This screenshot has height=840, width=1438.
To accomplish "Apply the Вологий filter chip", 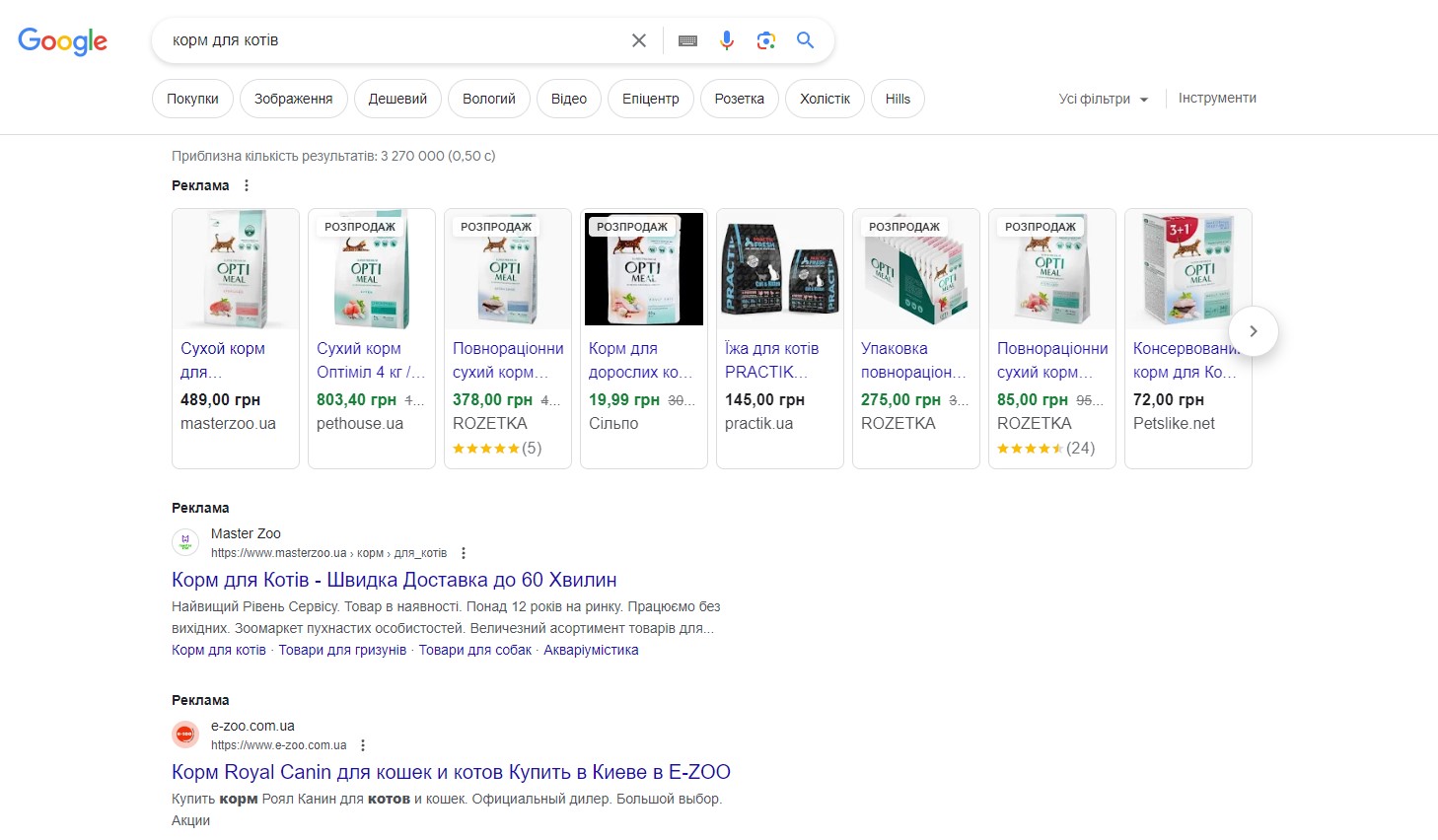I will pos(489,99).
